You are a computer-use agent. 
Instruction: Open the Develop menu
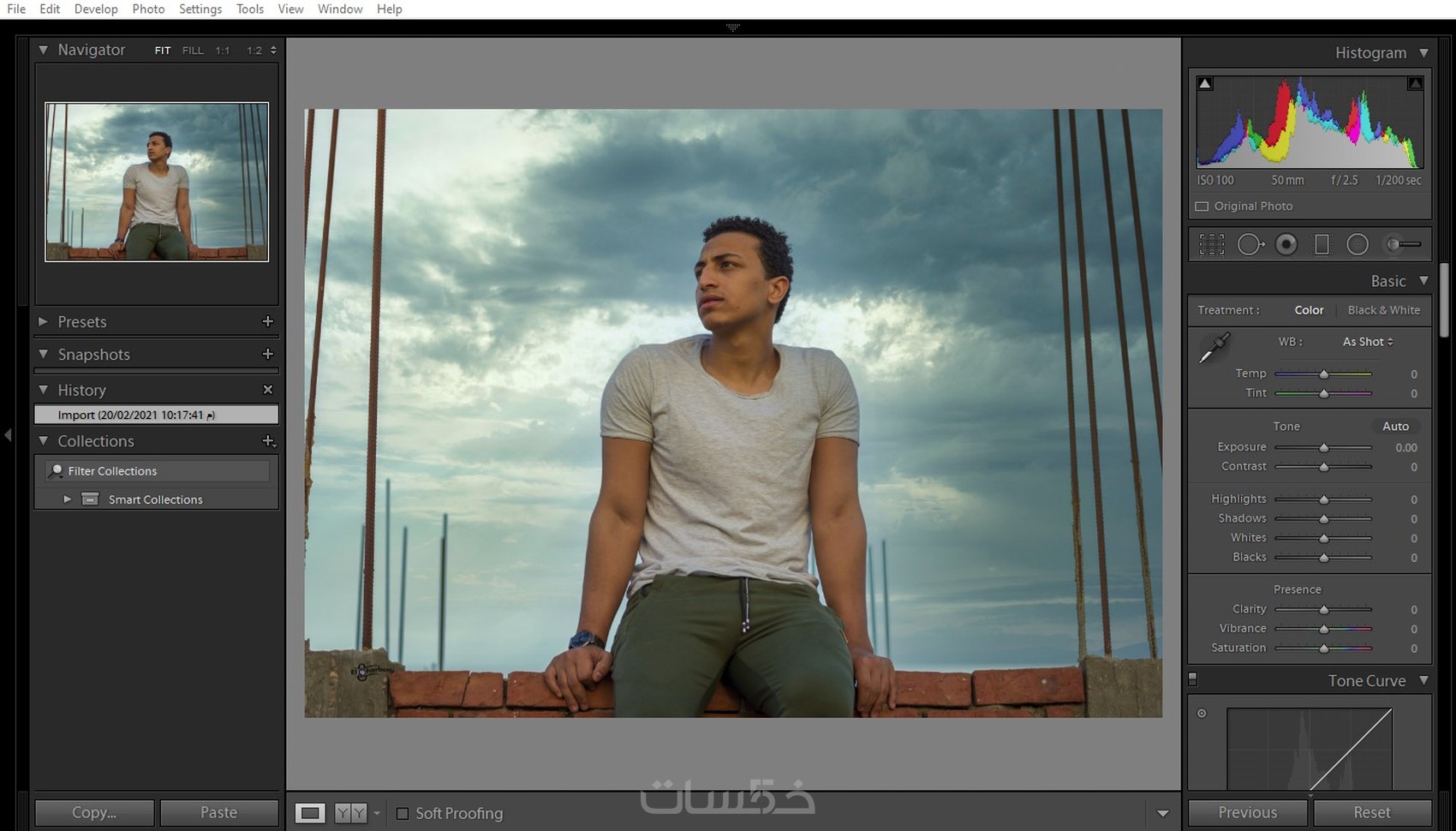click(x=96, y=9)
